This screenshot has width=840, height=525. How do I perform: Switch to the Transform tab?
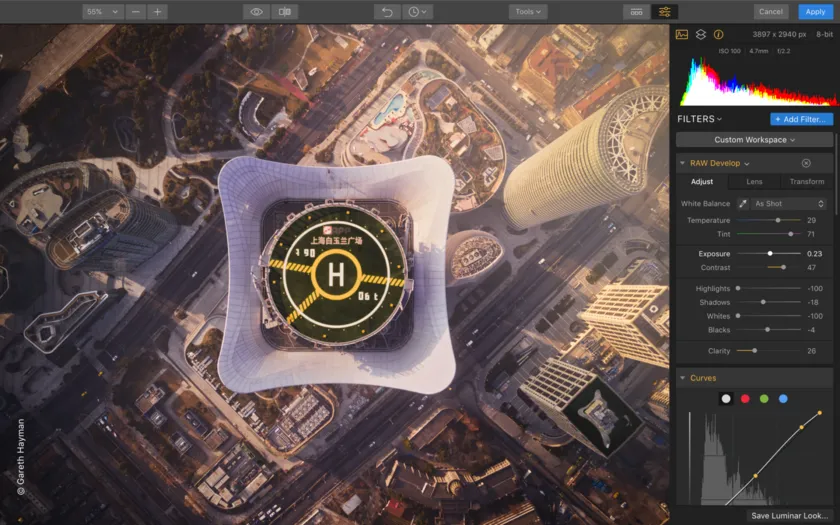(x=806, y=182)
